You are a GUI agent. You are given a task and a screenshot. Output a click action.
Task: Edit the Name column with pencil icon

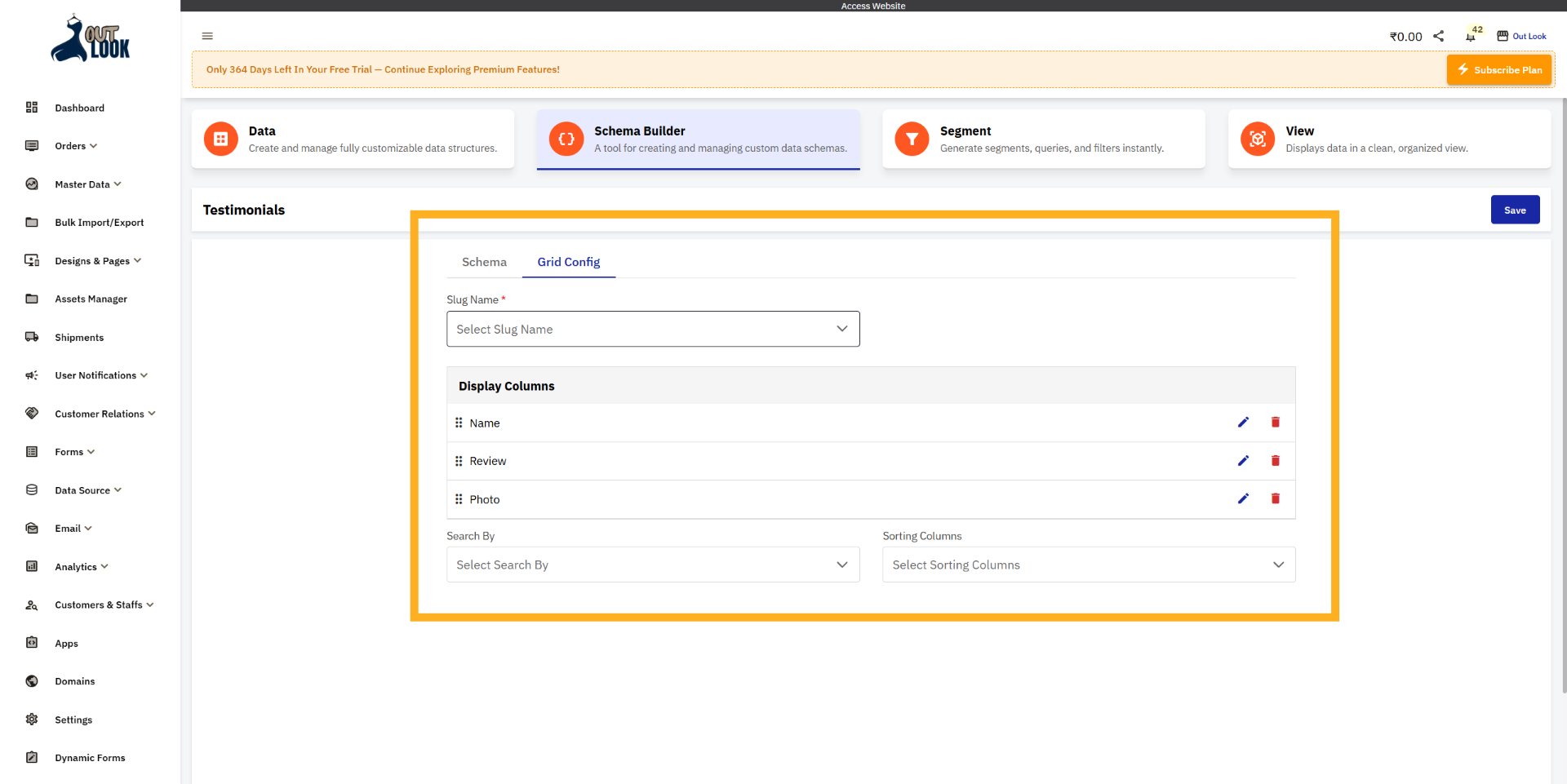pos(1243,423)
